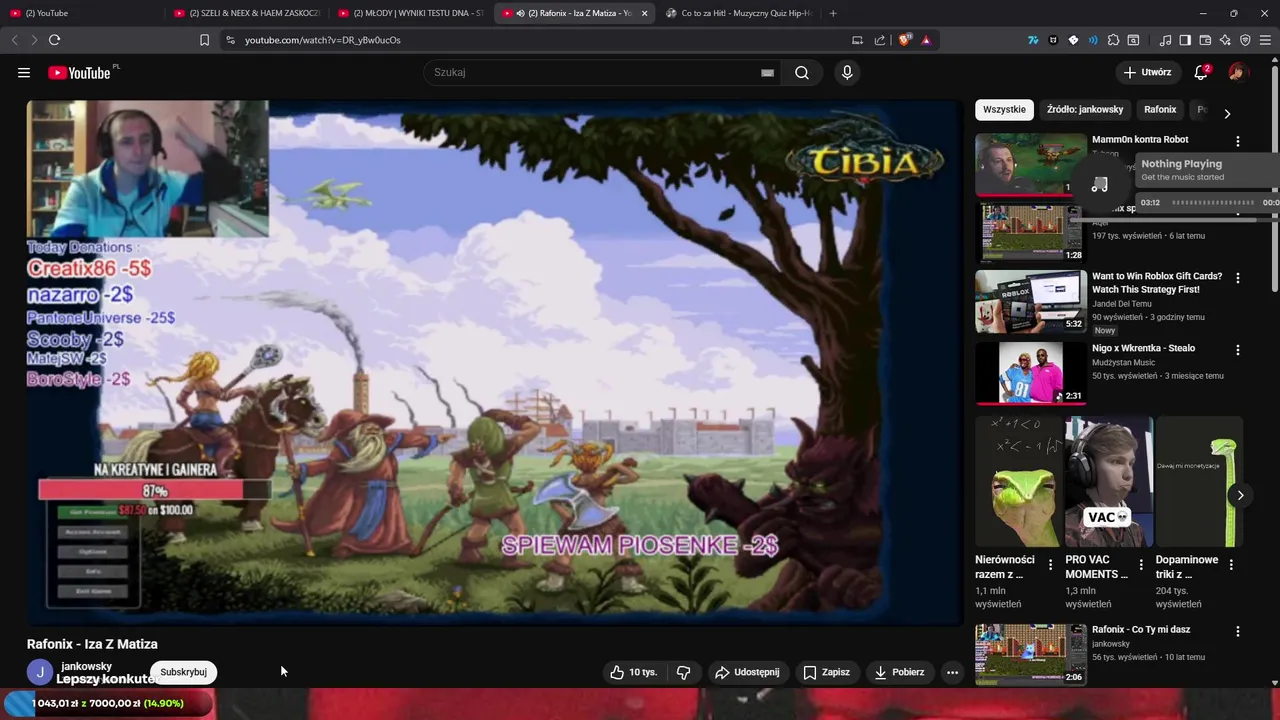Open options for PRO VAC MOMENTS short

(1141, 565)
